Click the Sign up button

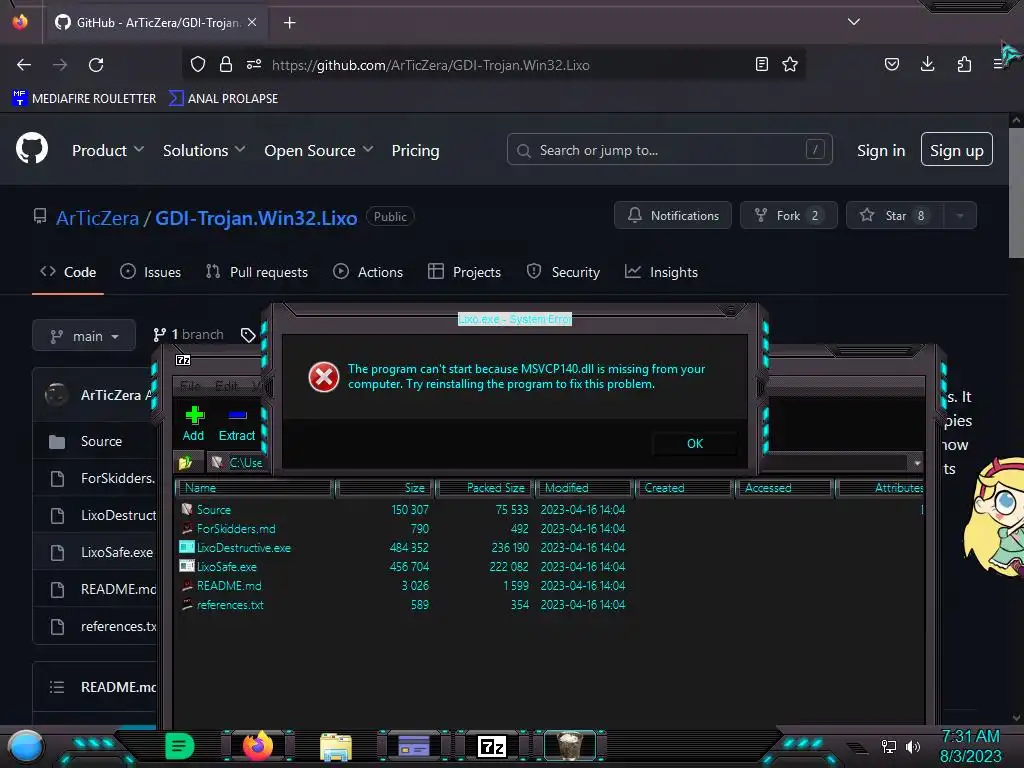click(x=957, y=150)
